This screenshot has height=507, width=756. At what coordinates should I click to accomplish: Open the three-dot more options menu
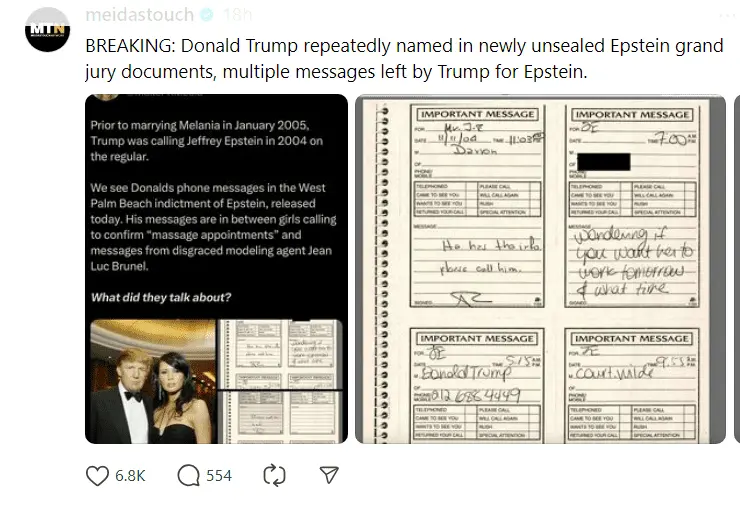[727, 16]
